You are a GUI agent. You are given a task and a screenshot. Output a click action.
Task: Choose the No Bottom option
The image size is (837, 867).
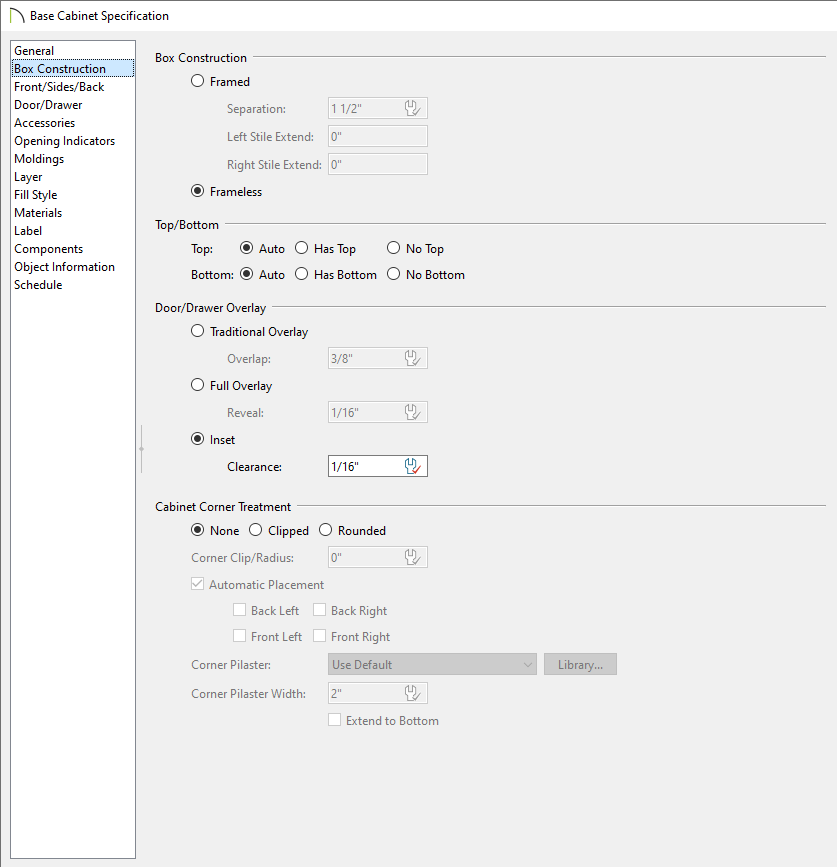pos(393,274)
